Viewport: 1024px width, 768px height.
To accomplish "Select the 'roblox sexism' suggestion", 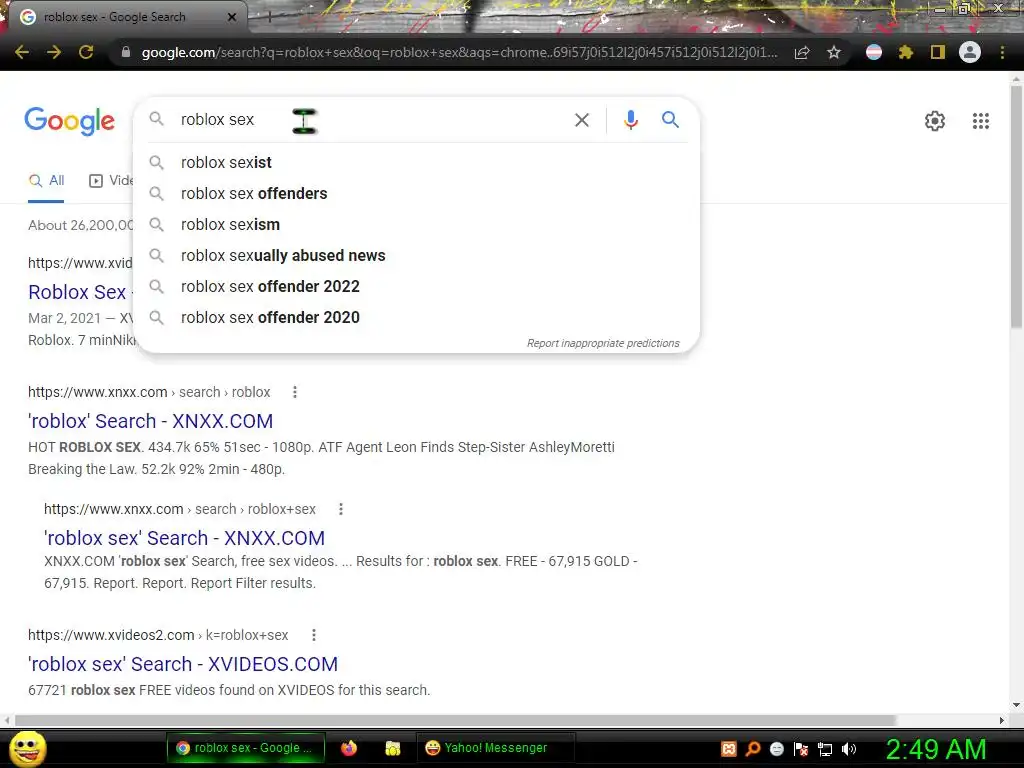I will pyautogui.click(x=417, y=225).
